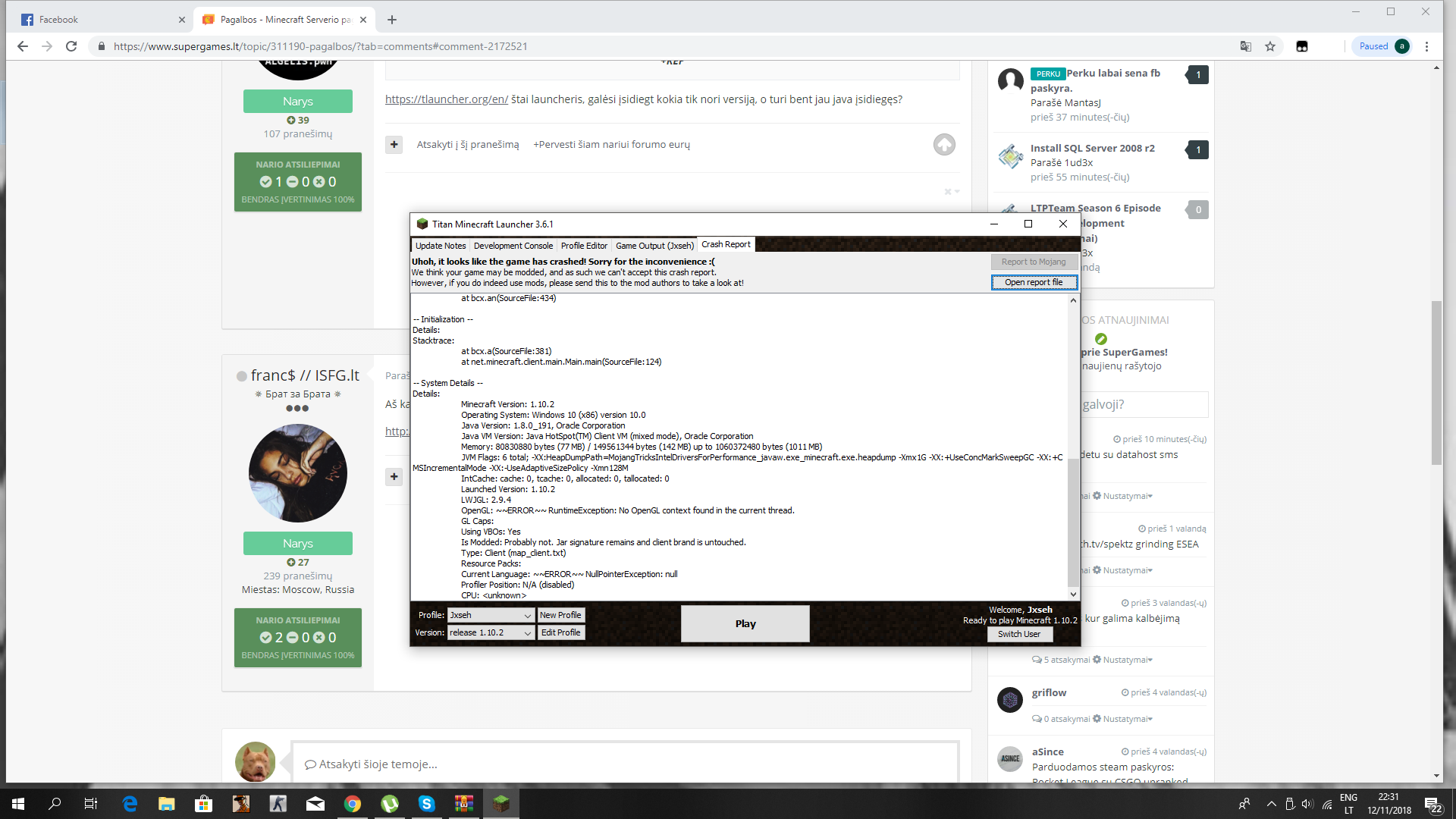Click the plus multiquote button on franc$ post
The height and width of the screenshot is (819, 1456).
[394, 476]
